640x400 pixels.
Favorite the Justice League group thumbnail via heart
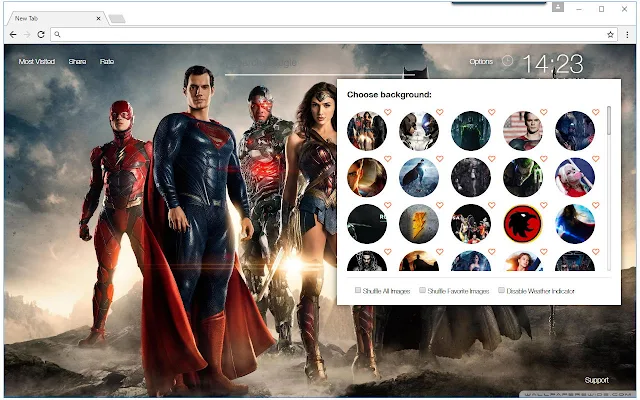388,112
